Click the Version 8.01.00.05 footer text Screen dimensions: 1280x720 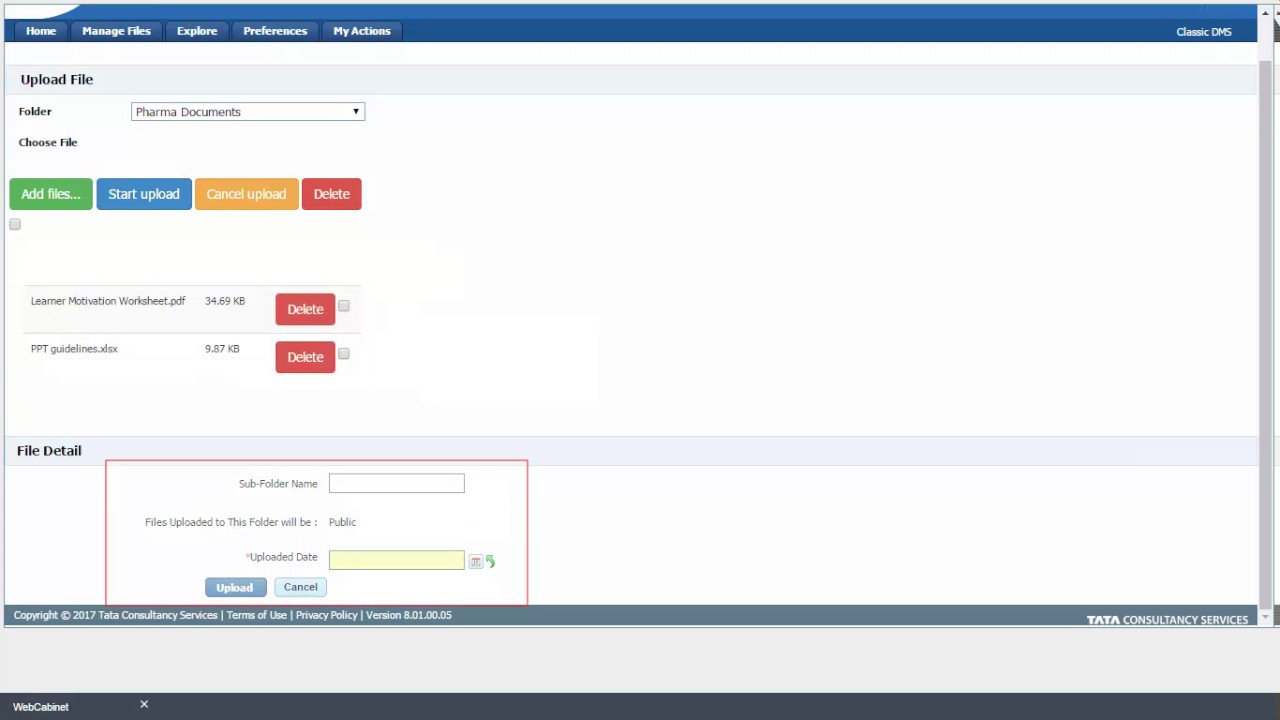pyautogui.click(x=409, y=615)
